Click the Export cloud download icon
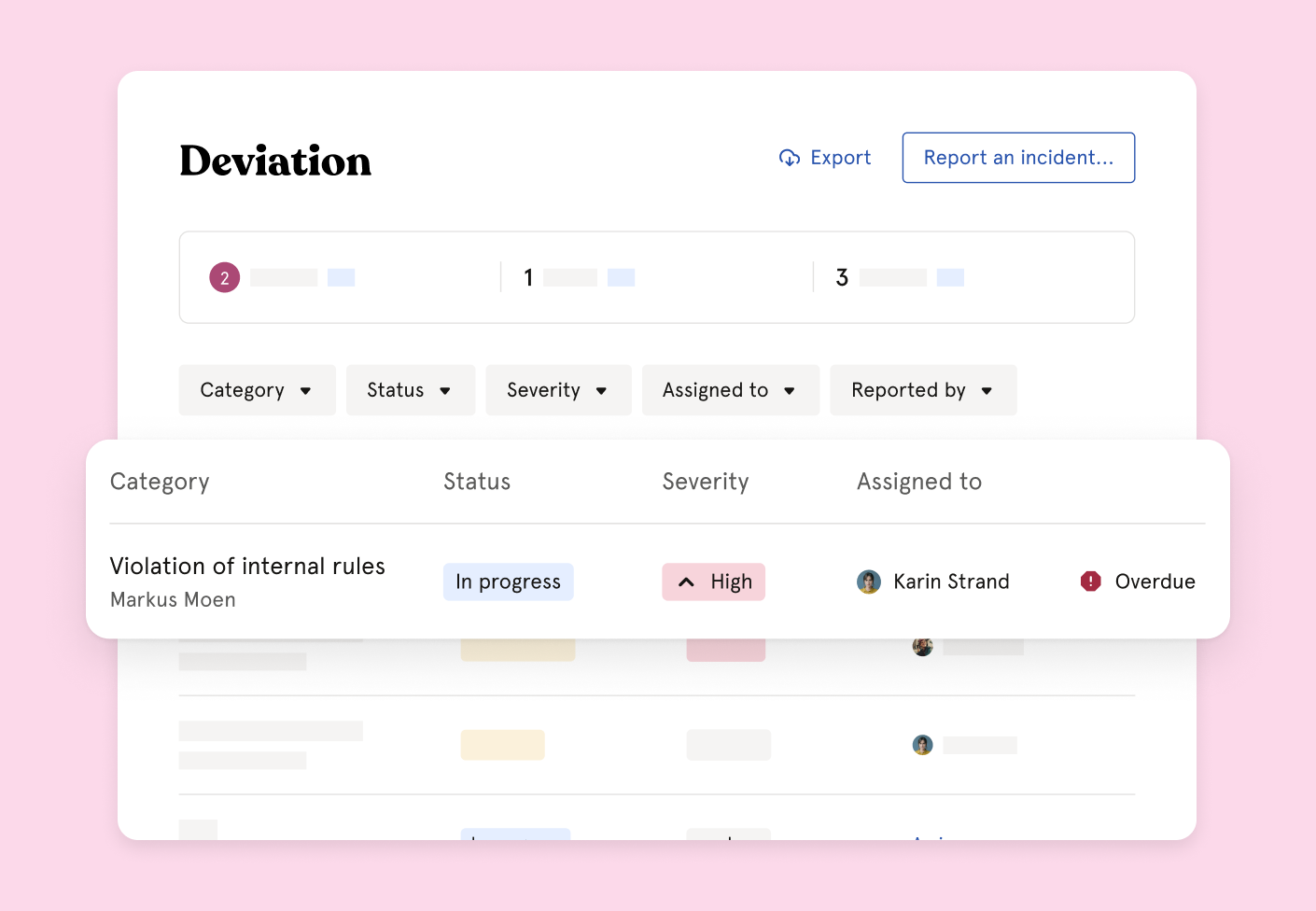Image resolution: width=1316 pixels, height=911 pixels. pos(790,158)
